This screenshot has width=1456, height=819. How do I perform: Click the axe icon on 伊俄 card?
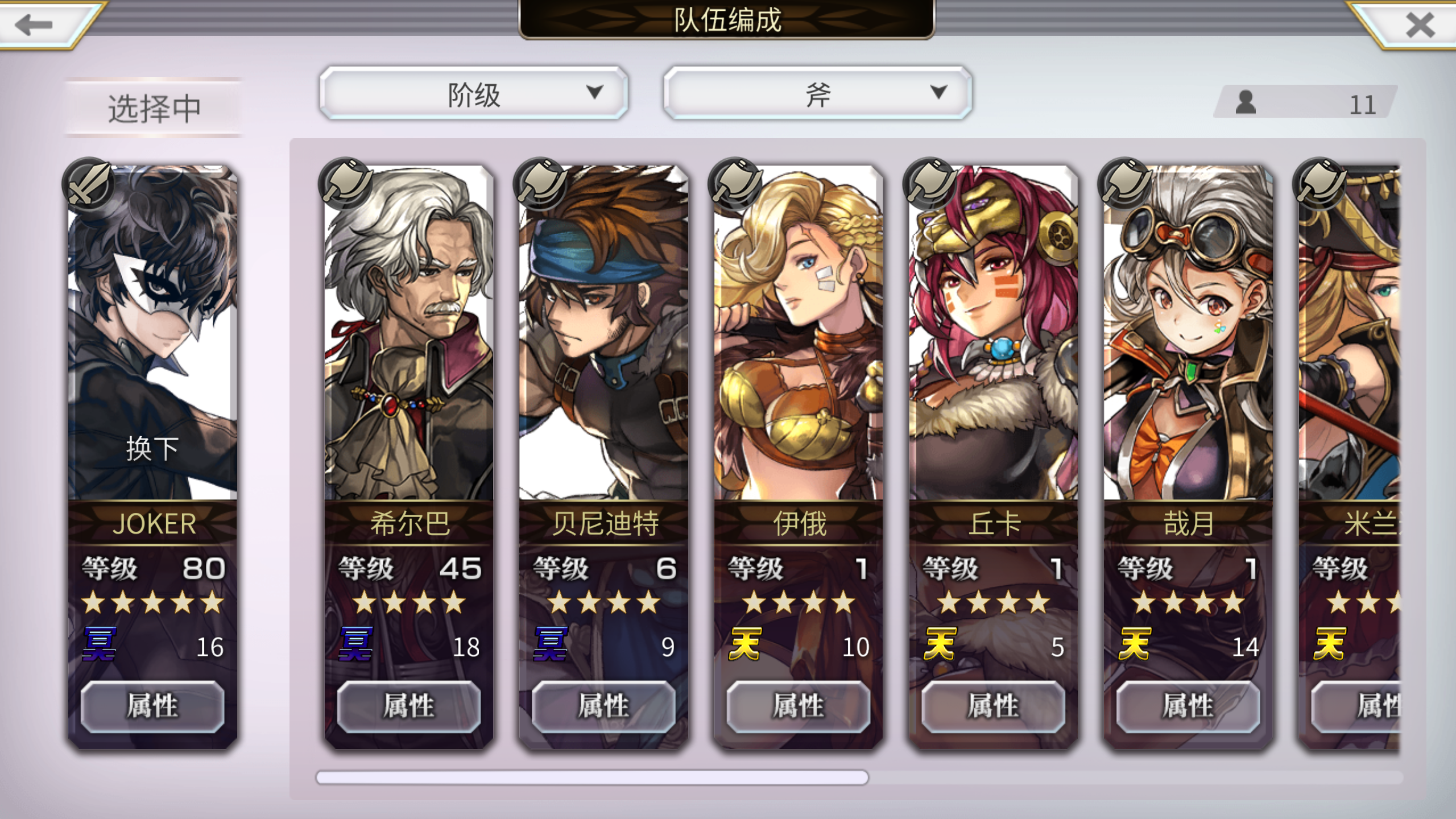coord(735,183)
